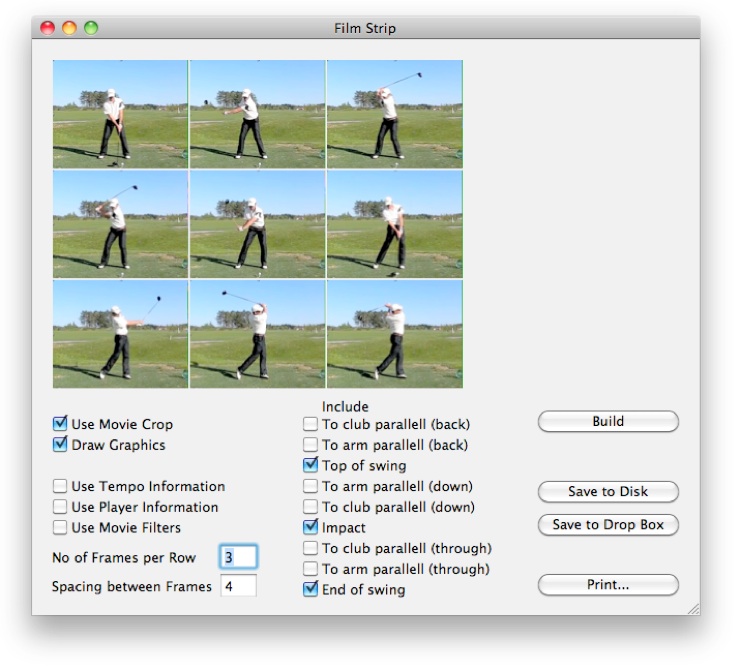Include To club parallell (back) frame
741x670 pixels.
pos(310,424)
